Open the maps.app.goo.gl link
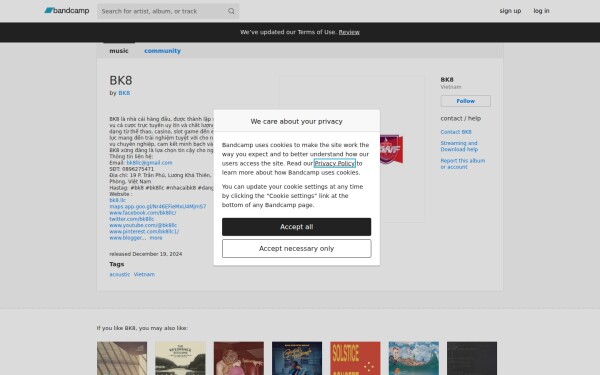600x375 pixels. click(158, 207)
